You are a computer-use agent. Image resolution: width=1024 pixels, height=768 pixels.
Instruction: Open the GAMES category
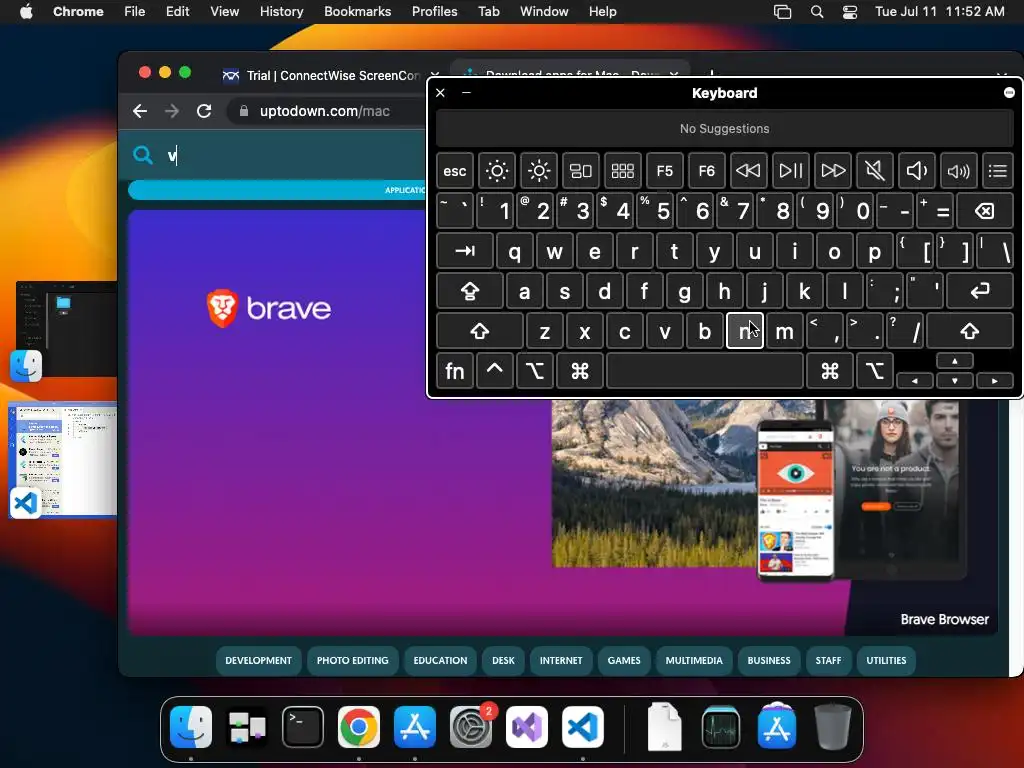(x=624, y=660)
